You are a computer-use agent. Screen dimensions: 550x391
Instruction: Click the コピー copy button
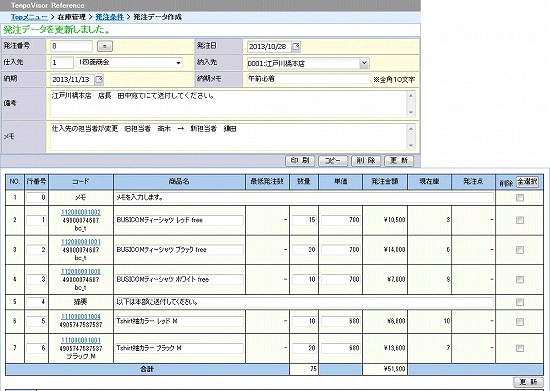pos(333,161)
